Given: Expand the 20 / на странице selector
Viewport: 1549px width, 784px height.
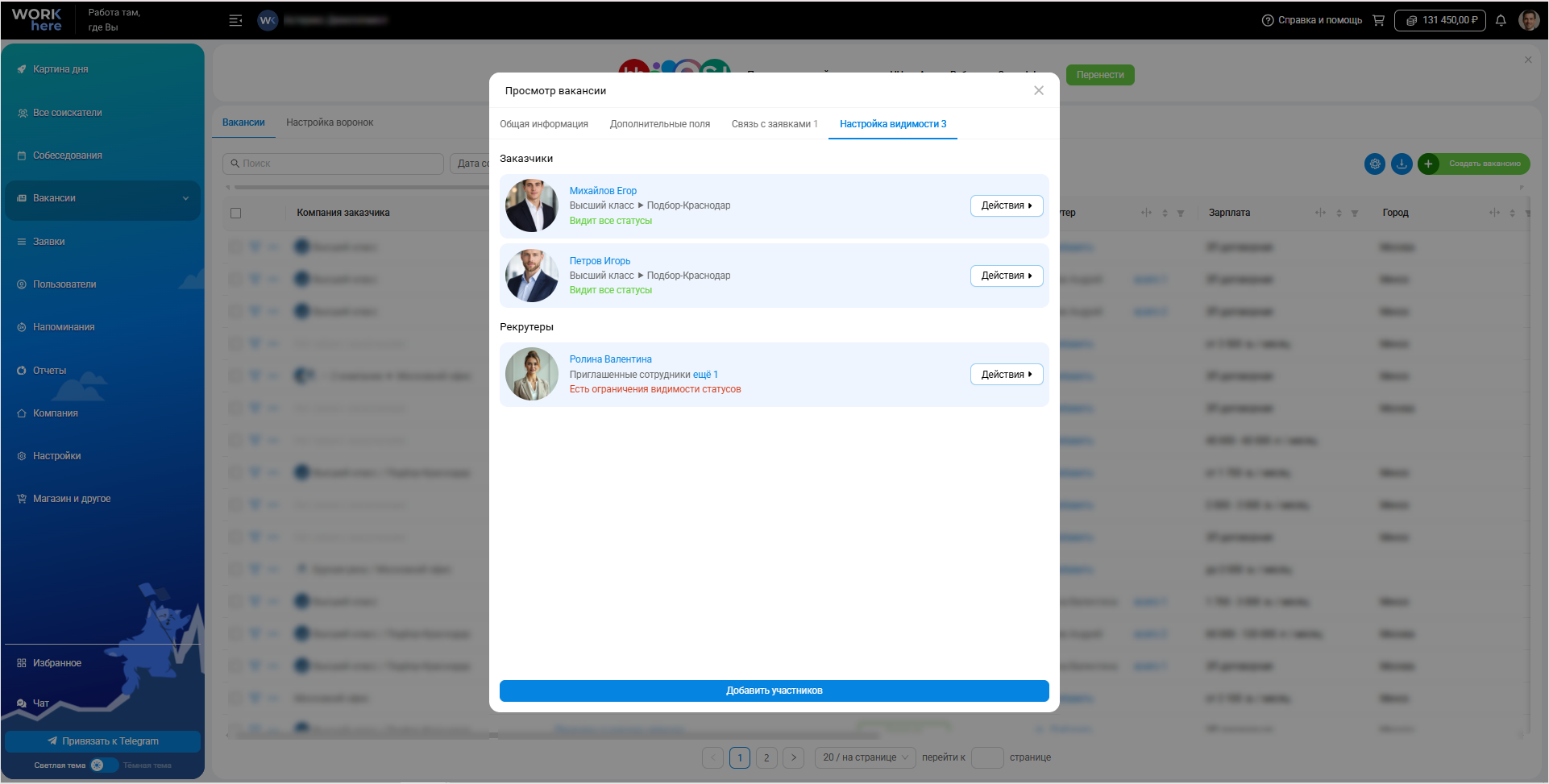Looking at the screenshot, I should 865,757.
